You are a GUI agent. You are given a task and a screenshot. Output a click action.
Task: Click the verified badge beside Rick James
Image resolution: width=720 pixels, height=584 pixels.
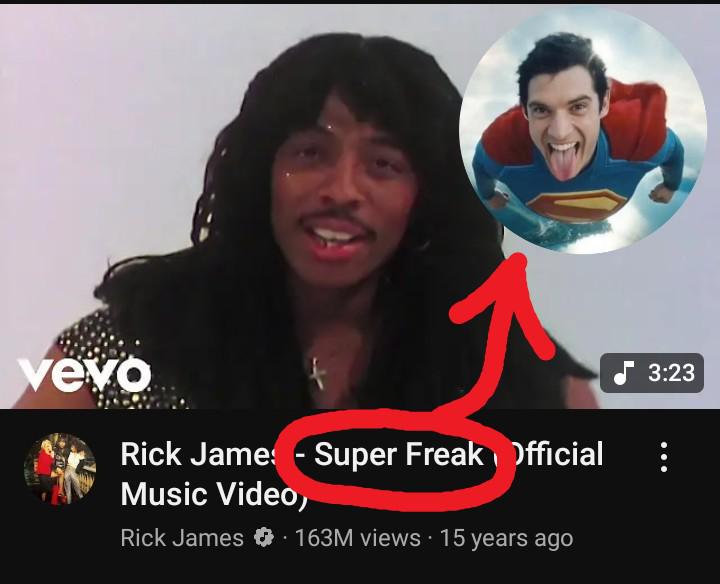(x=264, y=537)
